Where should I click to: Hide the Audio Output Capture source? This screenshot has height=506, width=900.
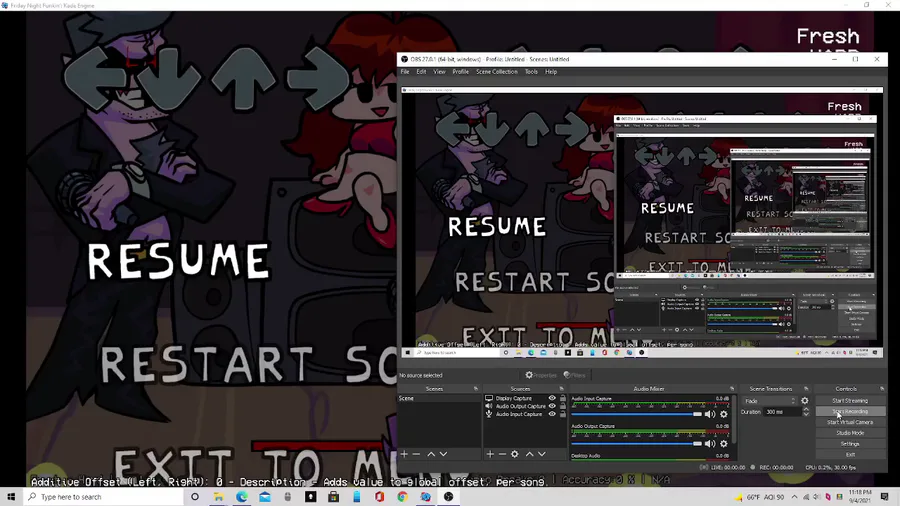552,406
